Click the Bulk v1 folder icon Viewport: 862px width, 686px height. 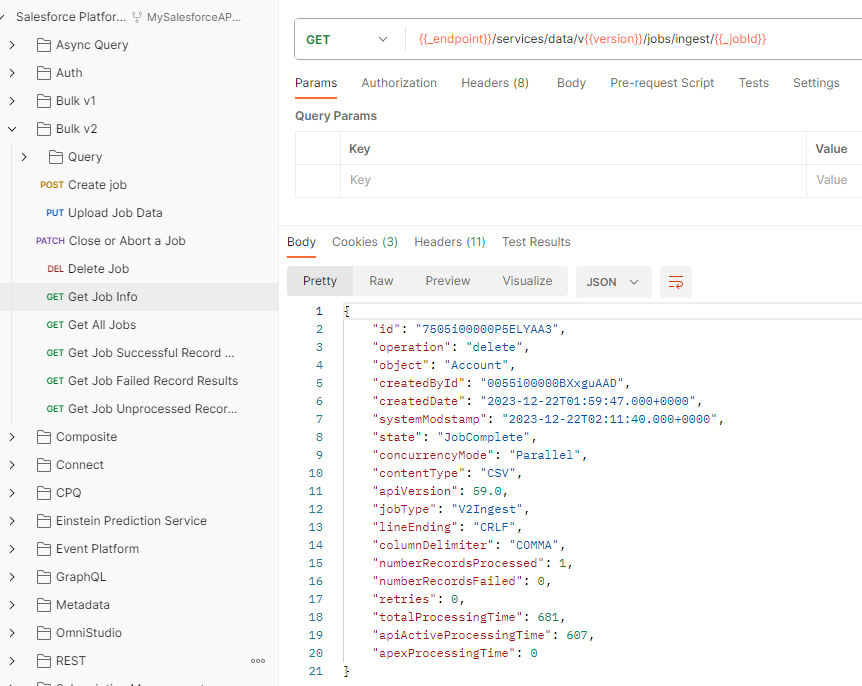pyautogui.click(x=43, y=101)
